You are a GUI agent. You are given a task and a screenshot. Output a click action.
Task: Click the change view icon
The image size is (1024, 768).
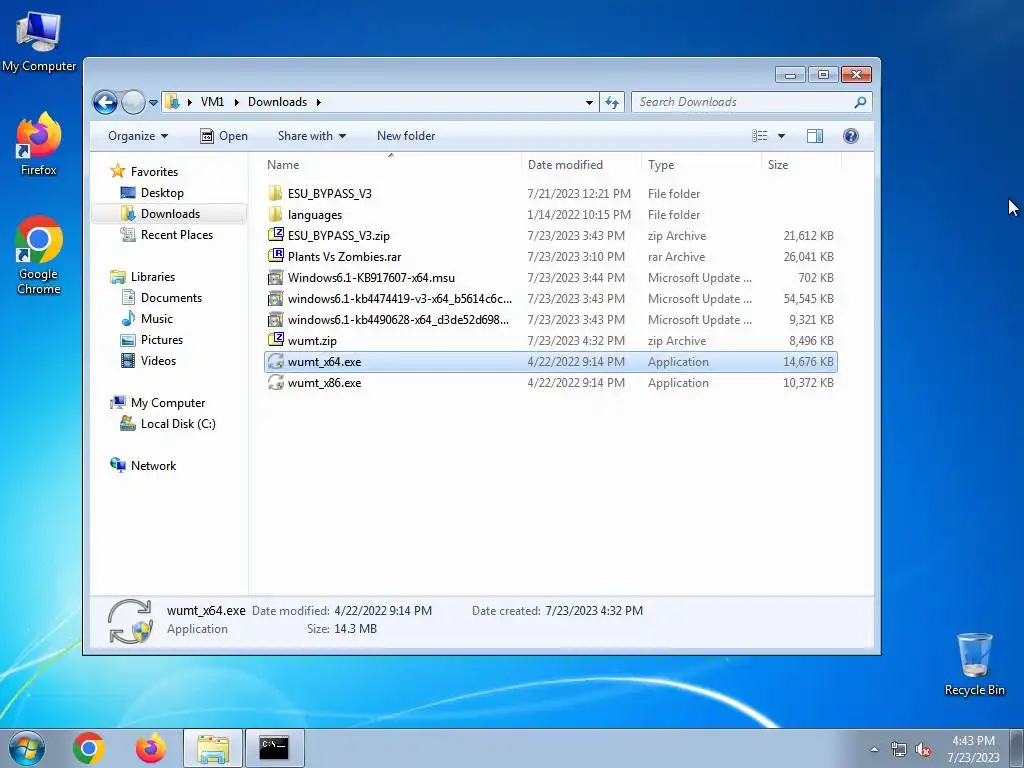760,136
